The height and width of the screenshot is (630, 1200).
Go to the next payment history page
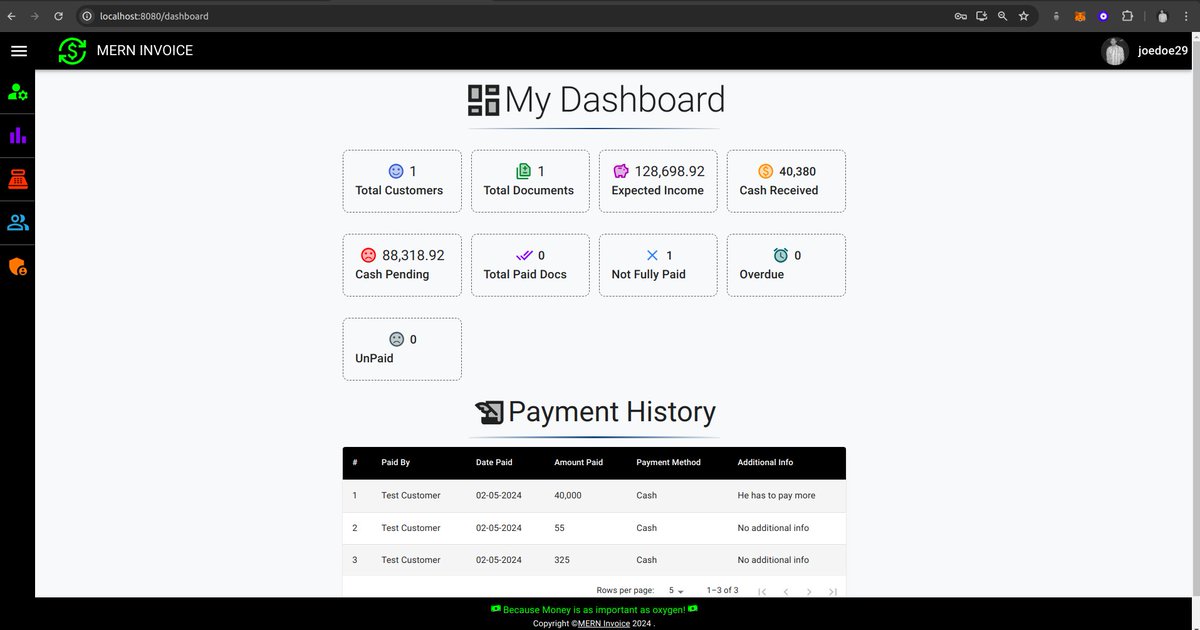[x=809, y=591]
